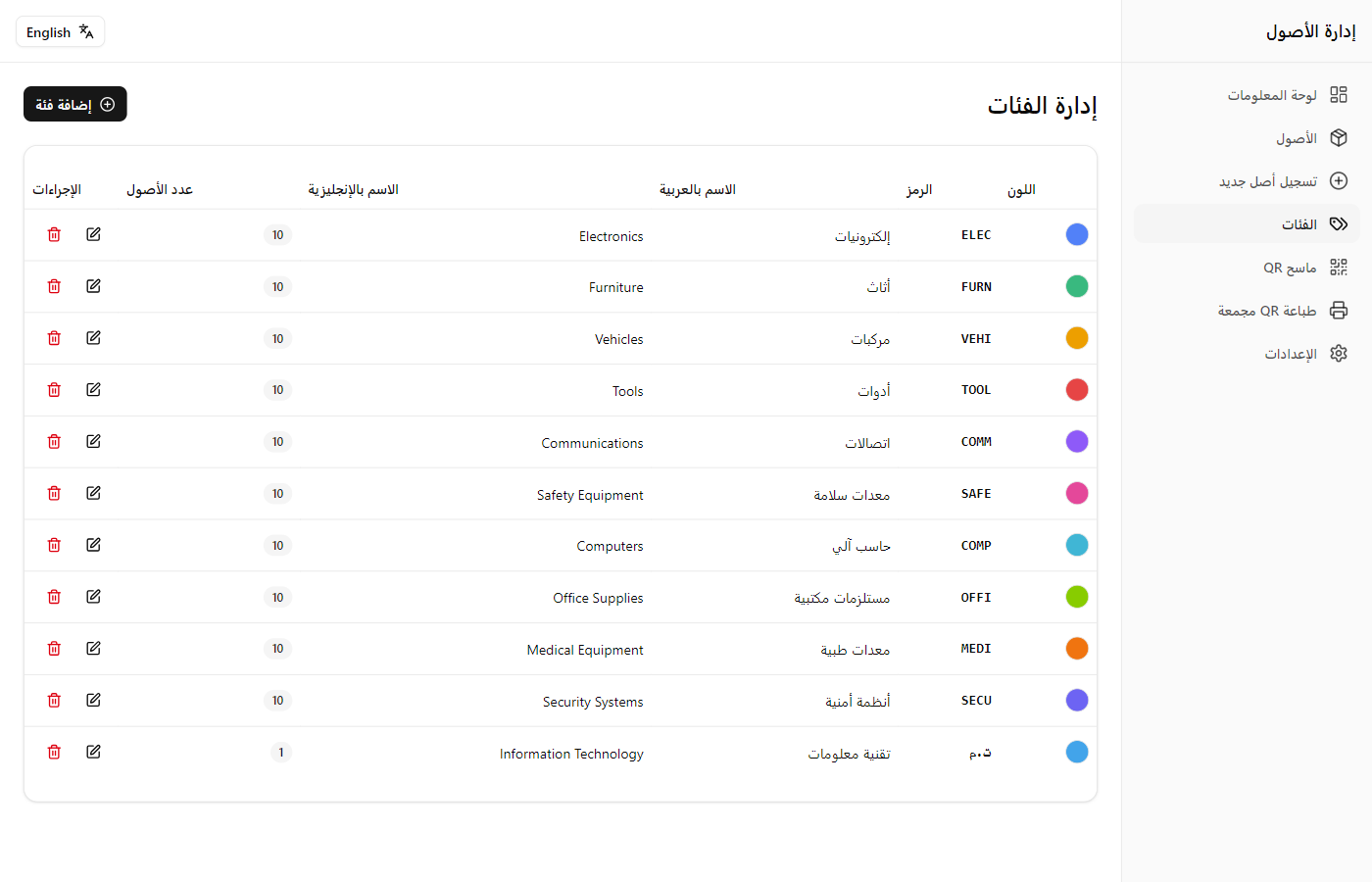Edit the Communications category
Screen dimensions: 1372x882
click(x=93, y=441)
